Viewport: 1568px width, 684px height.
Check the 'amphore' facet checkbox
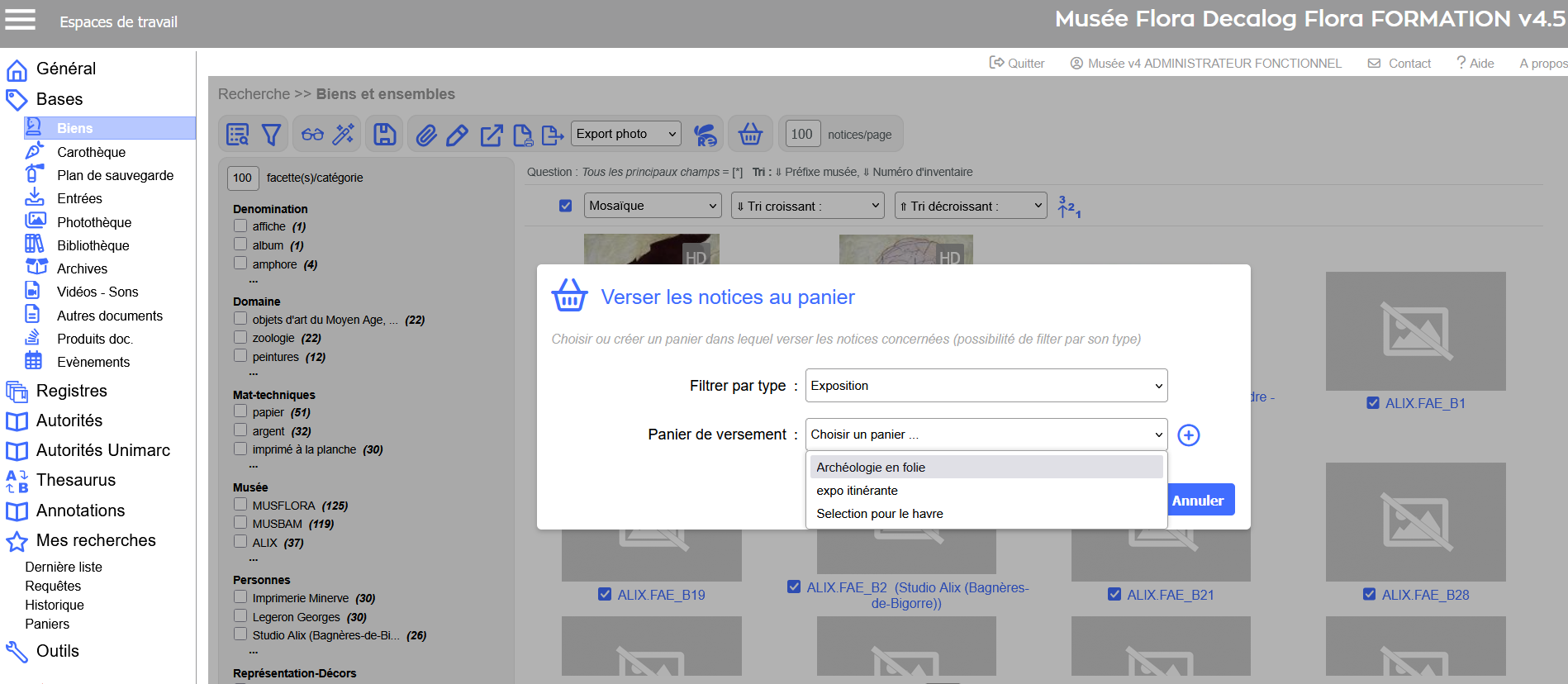[x=240, y=264]
